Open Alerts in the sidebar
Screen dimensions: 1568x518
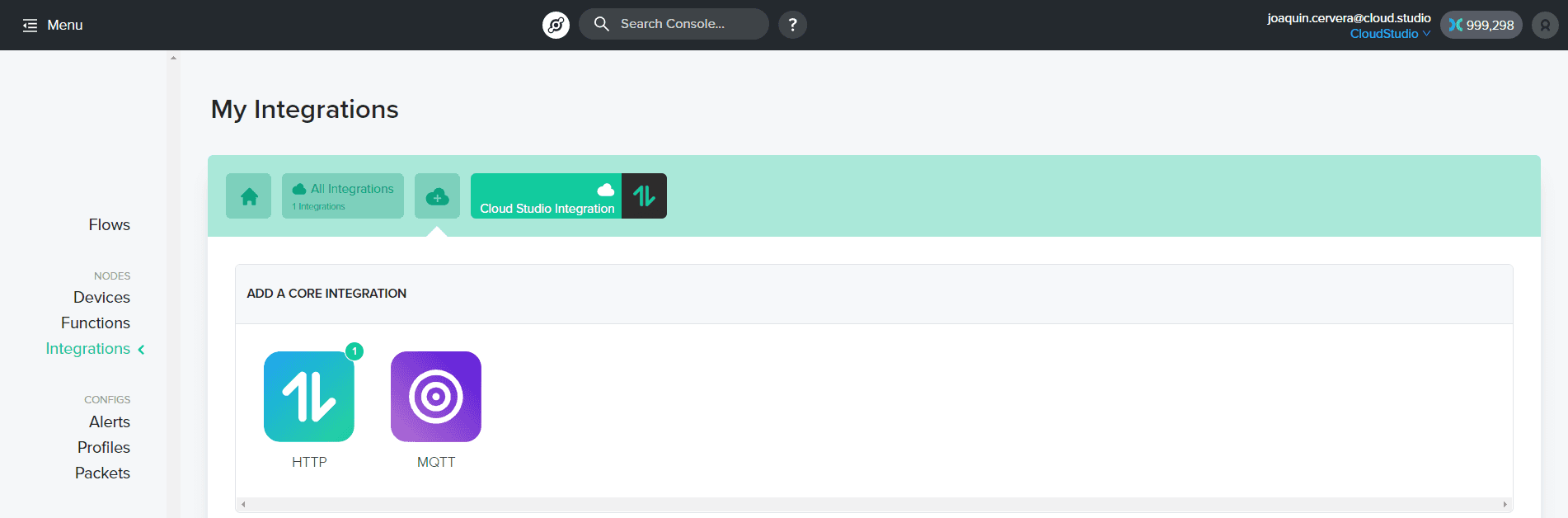coord(110,422)
